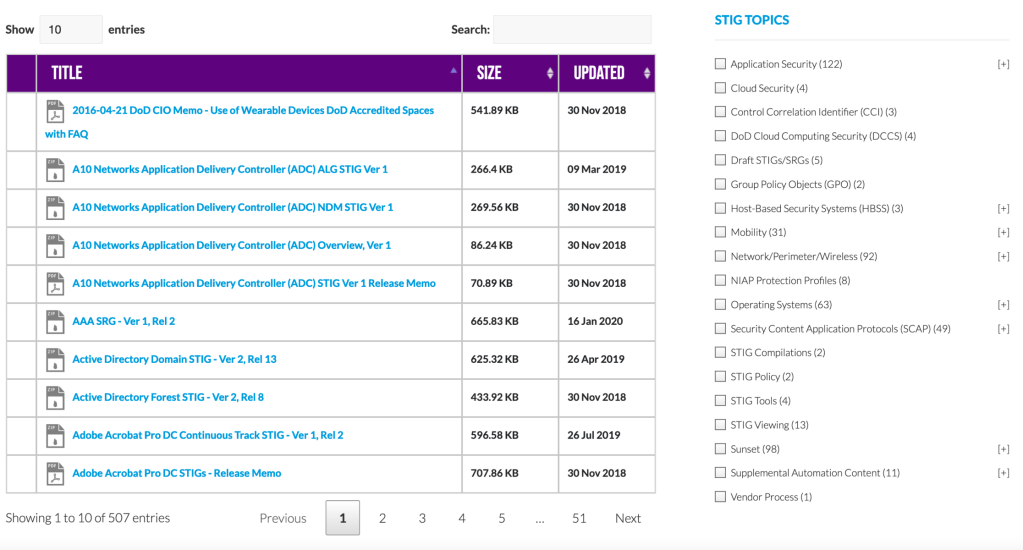Sort the table by Updated column
This screenshot has width=1023, height=550.
click(607, 73)
